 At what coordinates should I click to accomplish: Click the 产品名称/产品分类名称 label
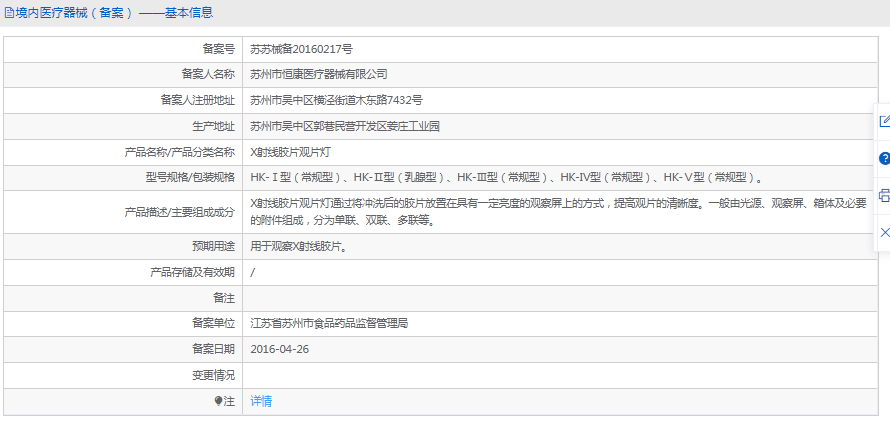pyautogui.click(x=179, y=152)
